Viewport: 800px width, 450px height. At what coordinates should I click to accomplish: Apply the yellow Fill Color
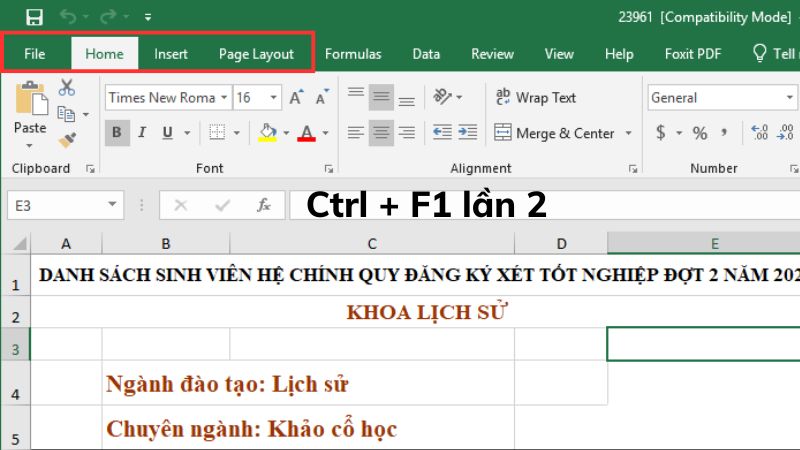267,133
